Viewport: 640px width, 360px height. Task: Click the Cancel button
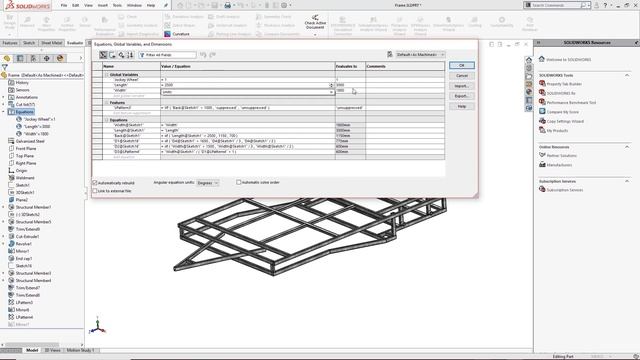(x=462, y=76)
